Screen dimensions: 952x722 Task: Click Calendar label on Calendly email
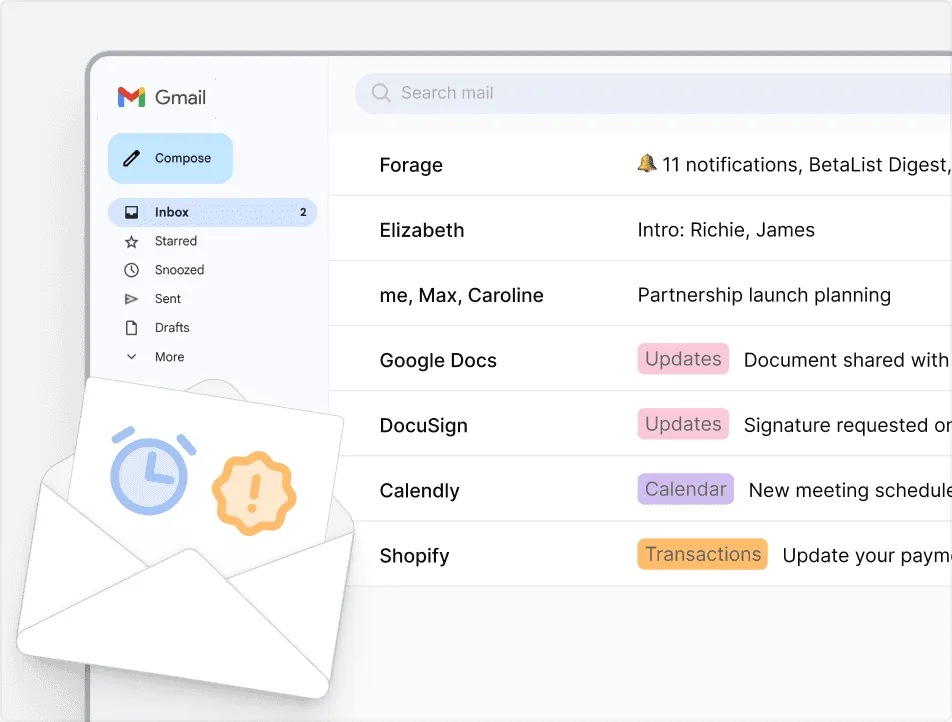[x=685, y=489]
